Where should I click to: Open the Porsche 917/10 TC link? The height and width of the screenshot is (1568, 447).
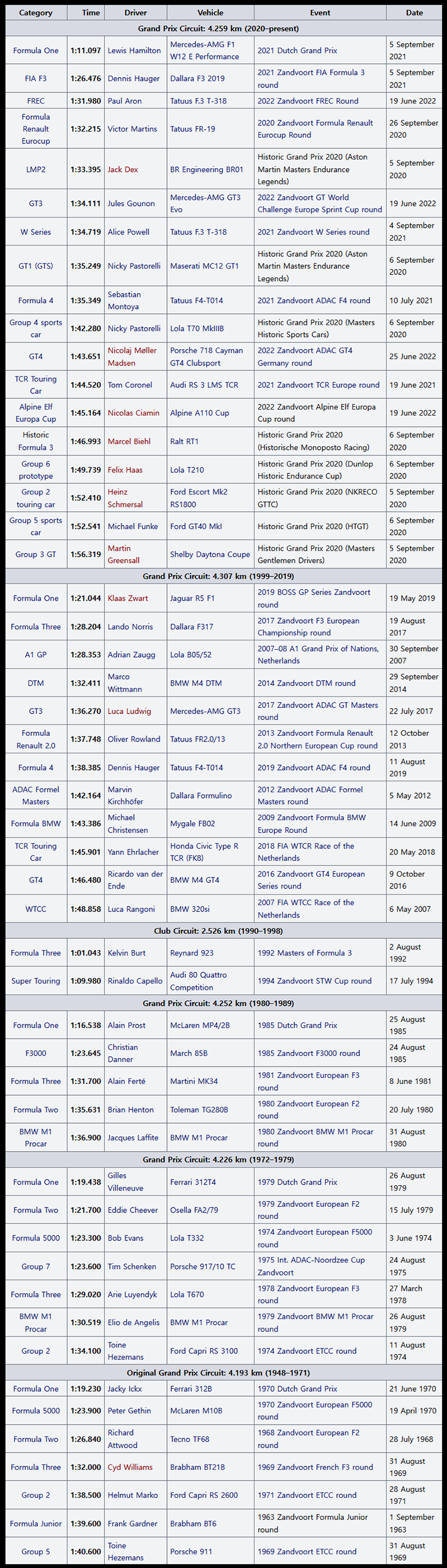click(203, 1267)
